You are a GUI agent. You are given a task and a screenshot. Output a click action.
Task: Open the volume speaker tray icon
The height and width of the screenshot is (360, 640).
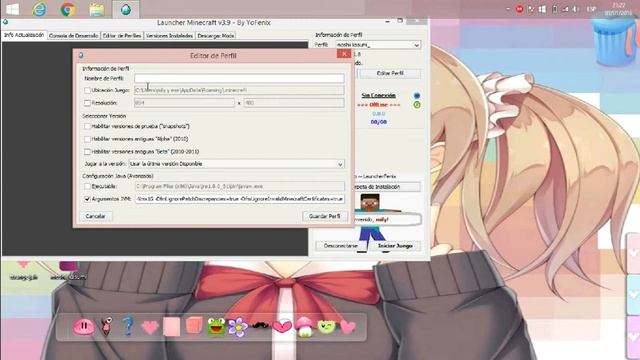(x=576, y=9)
